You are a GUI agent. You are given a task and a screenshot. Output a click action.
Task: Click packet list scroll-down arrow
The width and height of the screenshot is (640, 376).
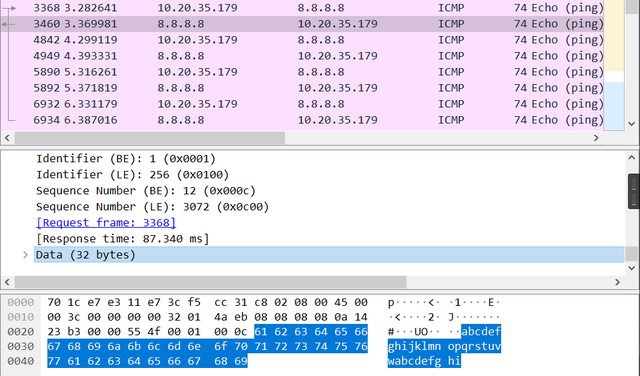point(632,123)
